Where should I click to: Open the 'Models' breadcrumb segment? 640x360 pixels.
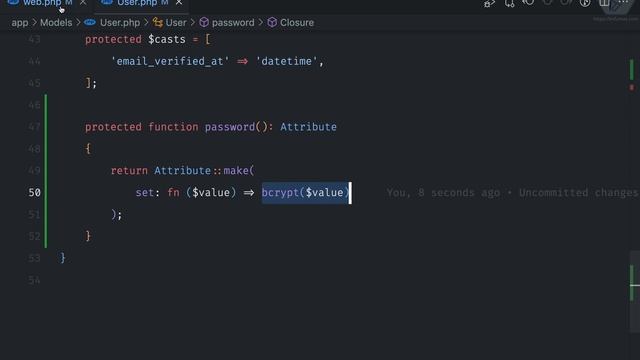(56, 23)
